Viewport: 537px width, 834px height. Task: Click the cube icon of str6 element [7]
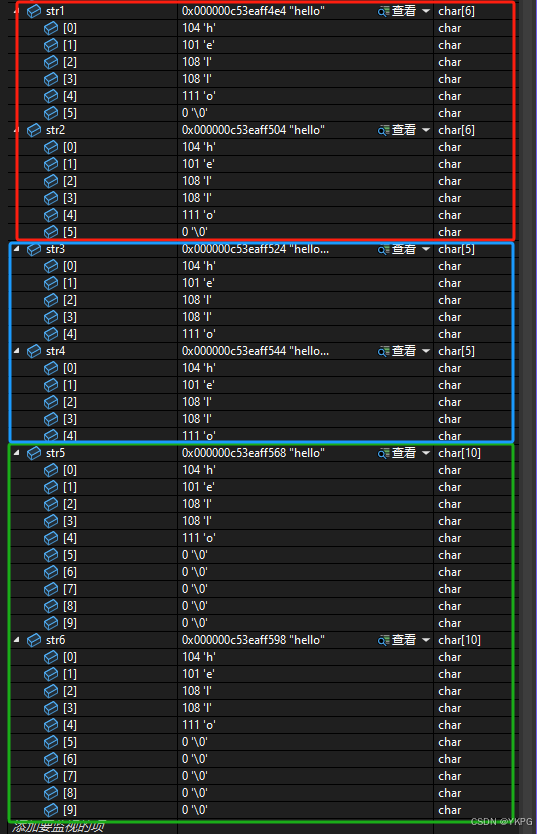coord(51,776)
